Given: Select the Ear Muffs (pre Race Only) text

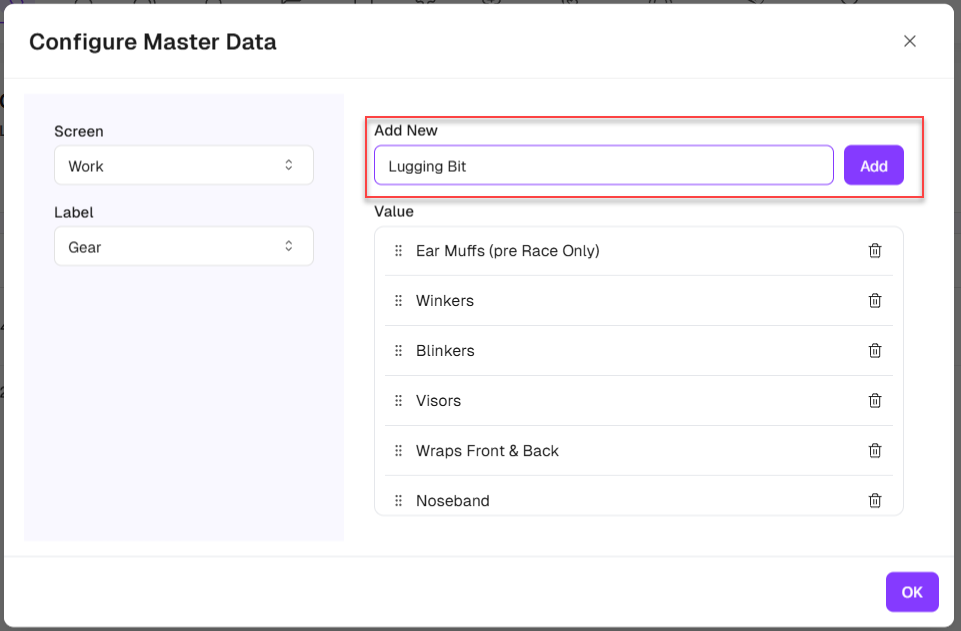Looking at the screenshot, I should point(507,251).
